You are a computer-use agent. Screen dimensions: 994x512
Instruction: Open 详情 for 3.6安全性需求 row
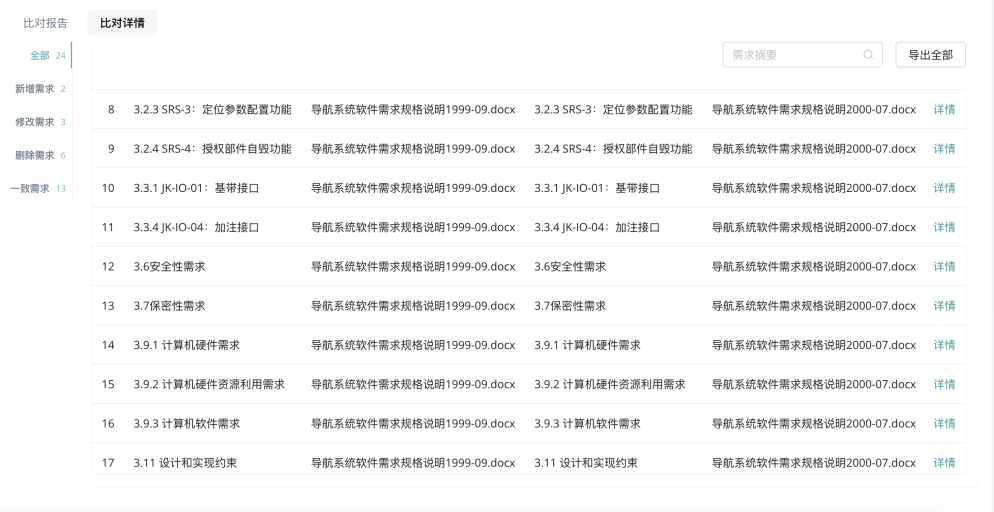pyautogui.click(x=944, y=267)
